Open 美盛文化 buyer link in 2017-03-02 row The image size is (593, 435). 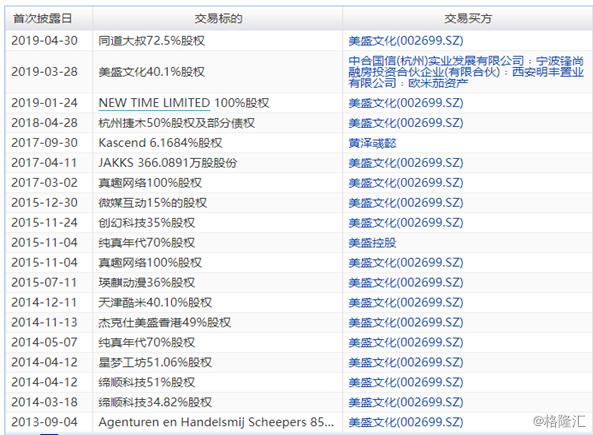pos(405,183)
